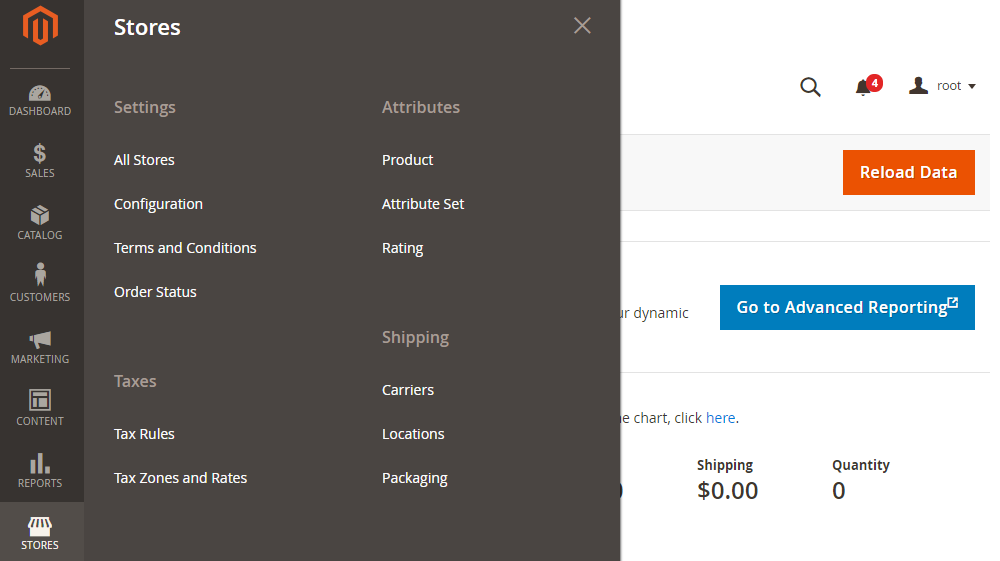1000x561 pixels.
Task: Open shipping Carriers
Action: pyautogui.click(x=408, y=390)
